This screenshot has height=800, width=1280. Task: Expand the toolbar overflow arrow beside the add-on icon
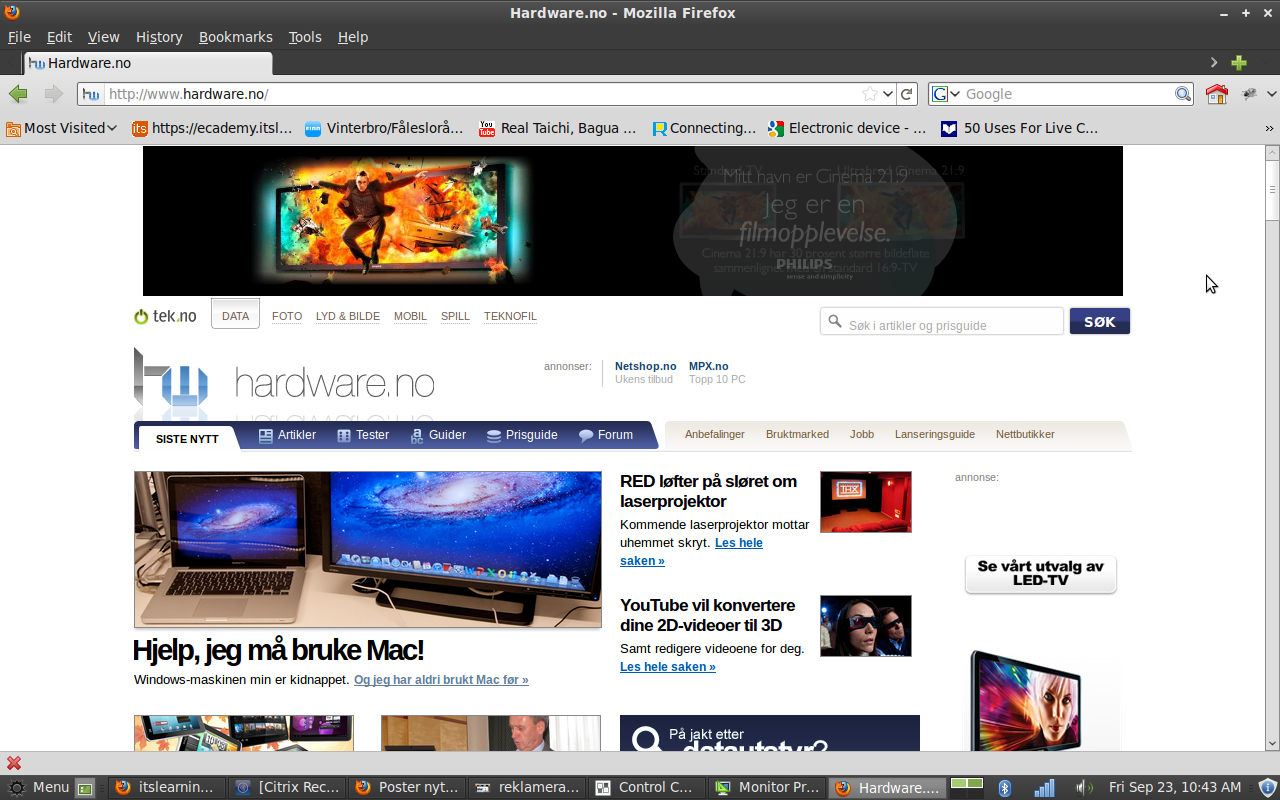(x=1272, y=94)
